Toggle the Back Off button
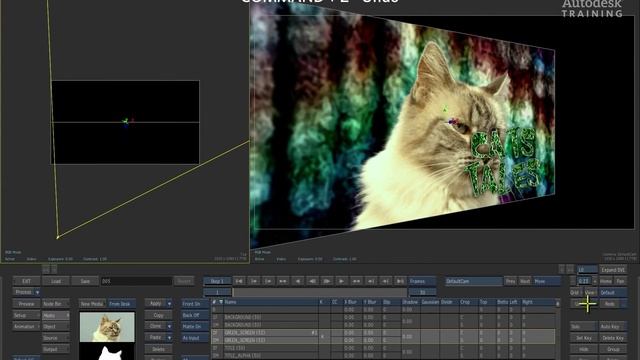 click(x=195, y=315)
